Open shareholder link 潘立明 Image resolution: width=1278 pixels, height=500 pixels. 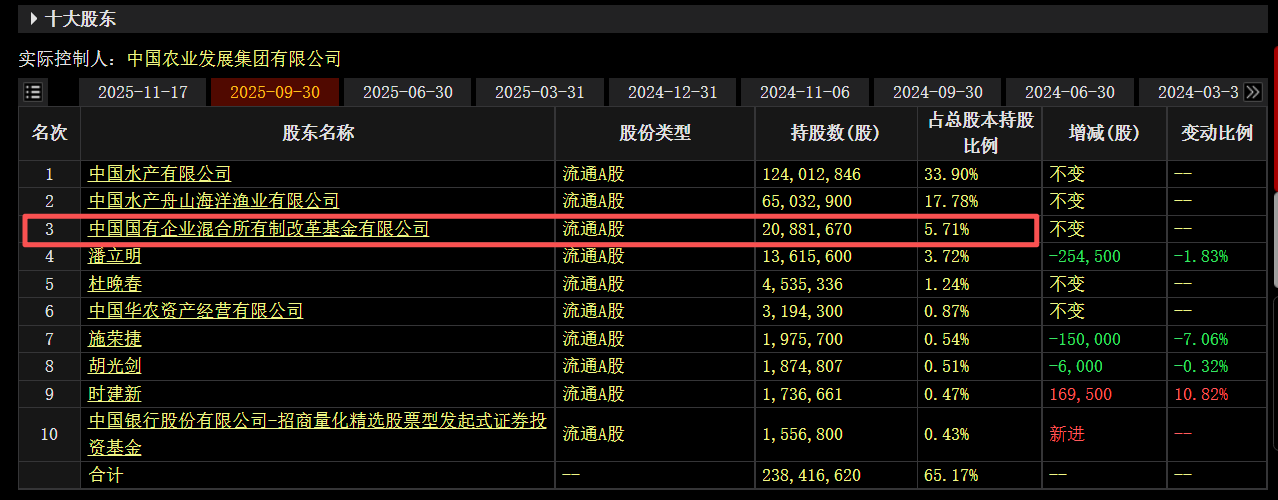(115, 256)
